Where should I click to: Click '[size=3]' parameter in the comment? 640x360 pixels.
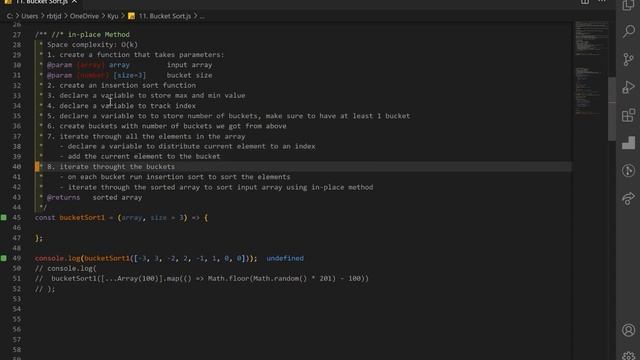(129, 76)
